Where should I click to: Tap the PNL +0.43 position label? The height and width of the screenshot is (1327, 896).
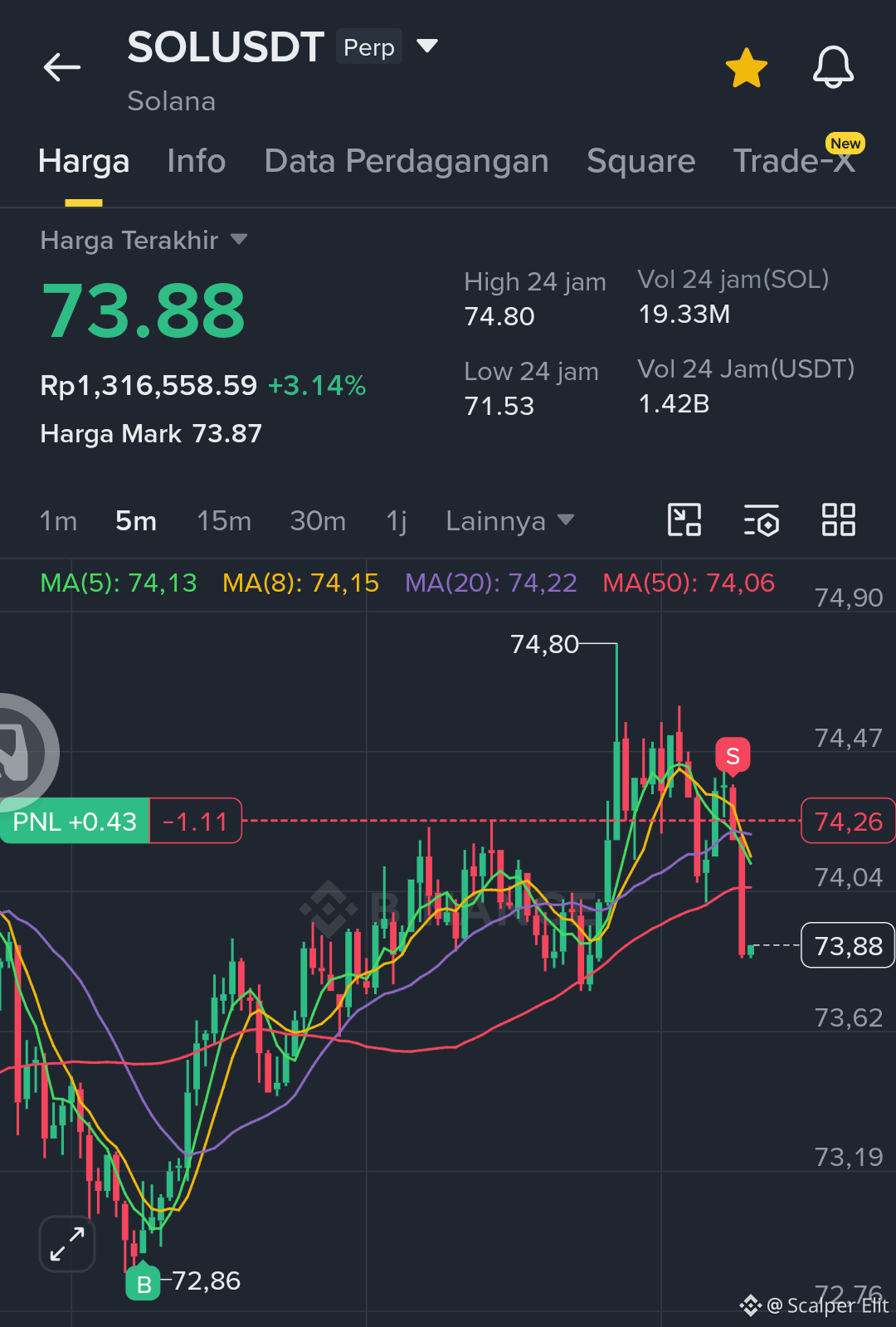[75, 822]
